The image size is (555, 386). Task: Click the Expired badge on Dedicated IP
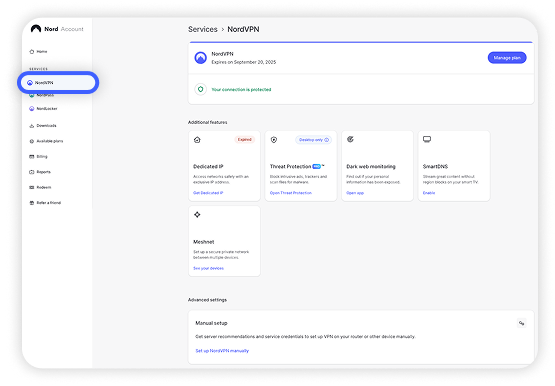[244, 140]
